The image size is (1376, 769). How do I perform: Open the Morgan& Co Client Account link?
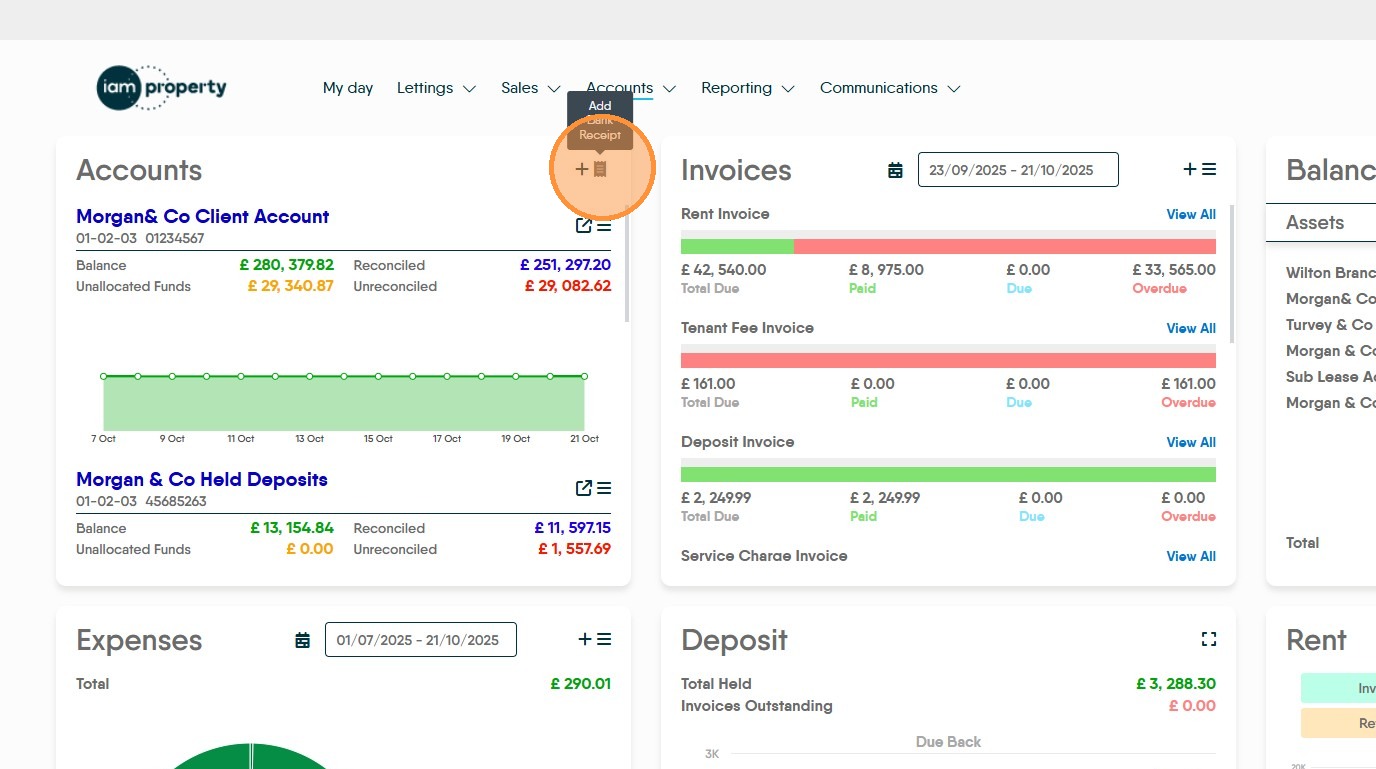(x=203, y=217)
